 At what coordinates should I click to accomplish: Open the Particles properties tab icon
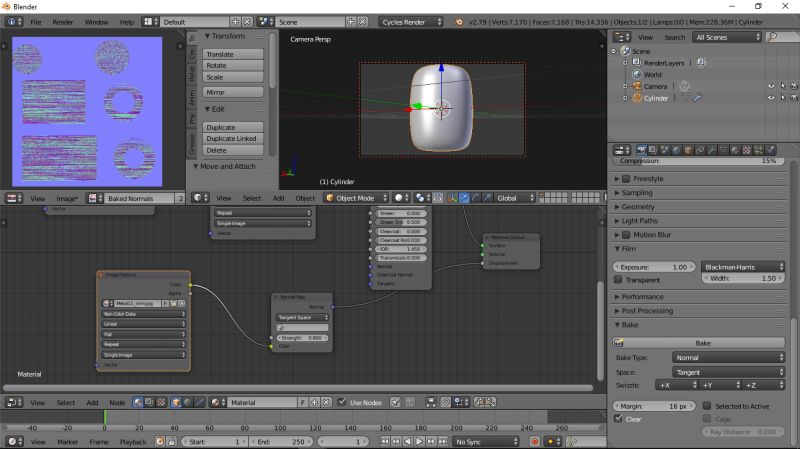758,150
